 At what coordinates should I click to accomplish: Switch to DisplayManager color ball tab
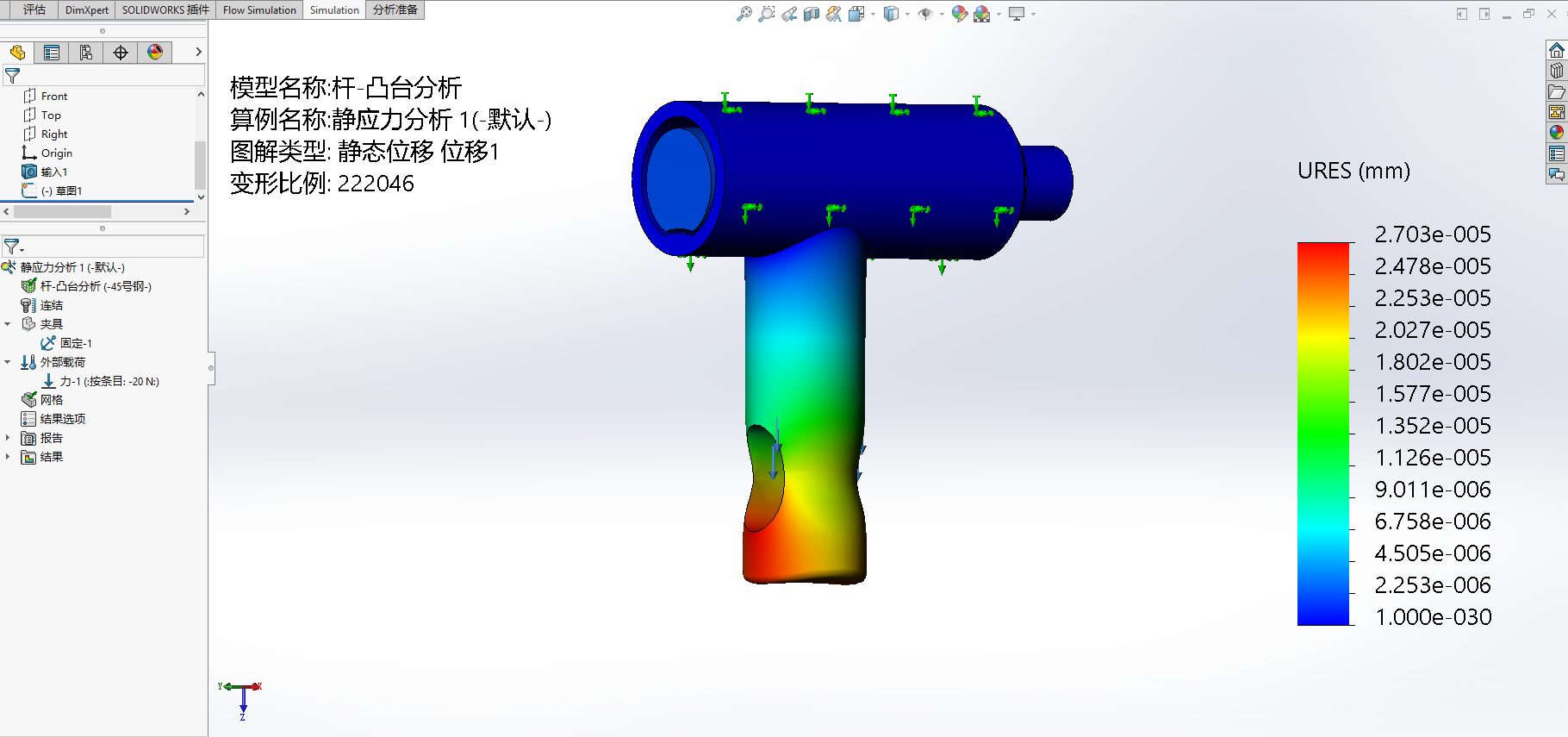click(x=155, y=53)
